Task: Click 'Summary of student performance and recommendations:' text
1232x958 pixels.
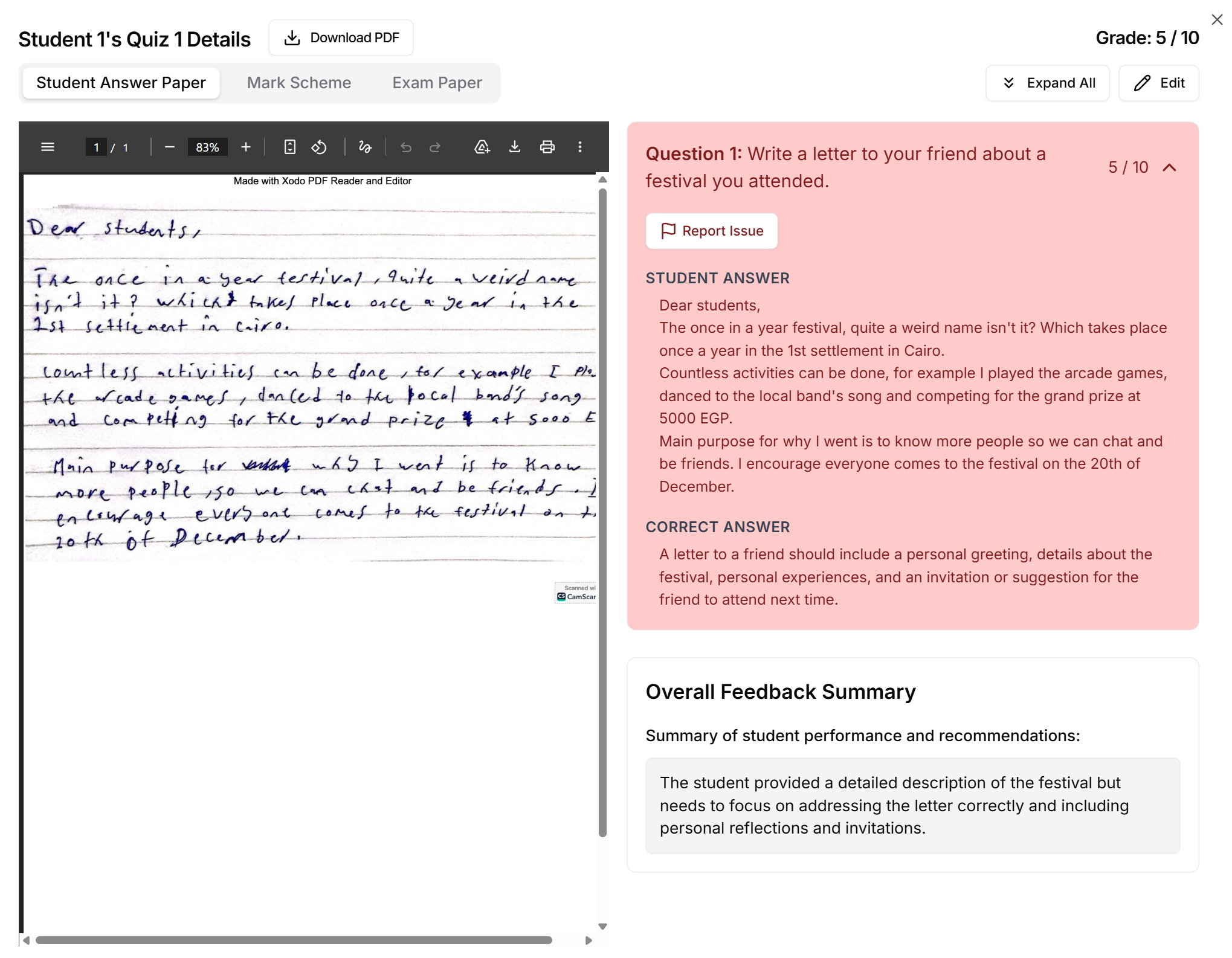Action: pyautogui.click(x=862, y=736)
